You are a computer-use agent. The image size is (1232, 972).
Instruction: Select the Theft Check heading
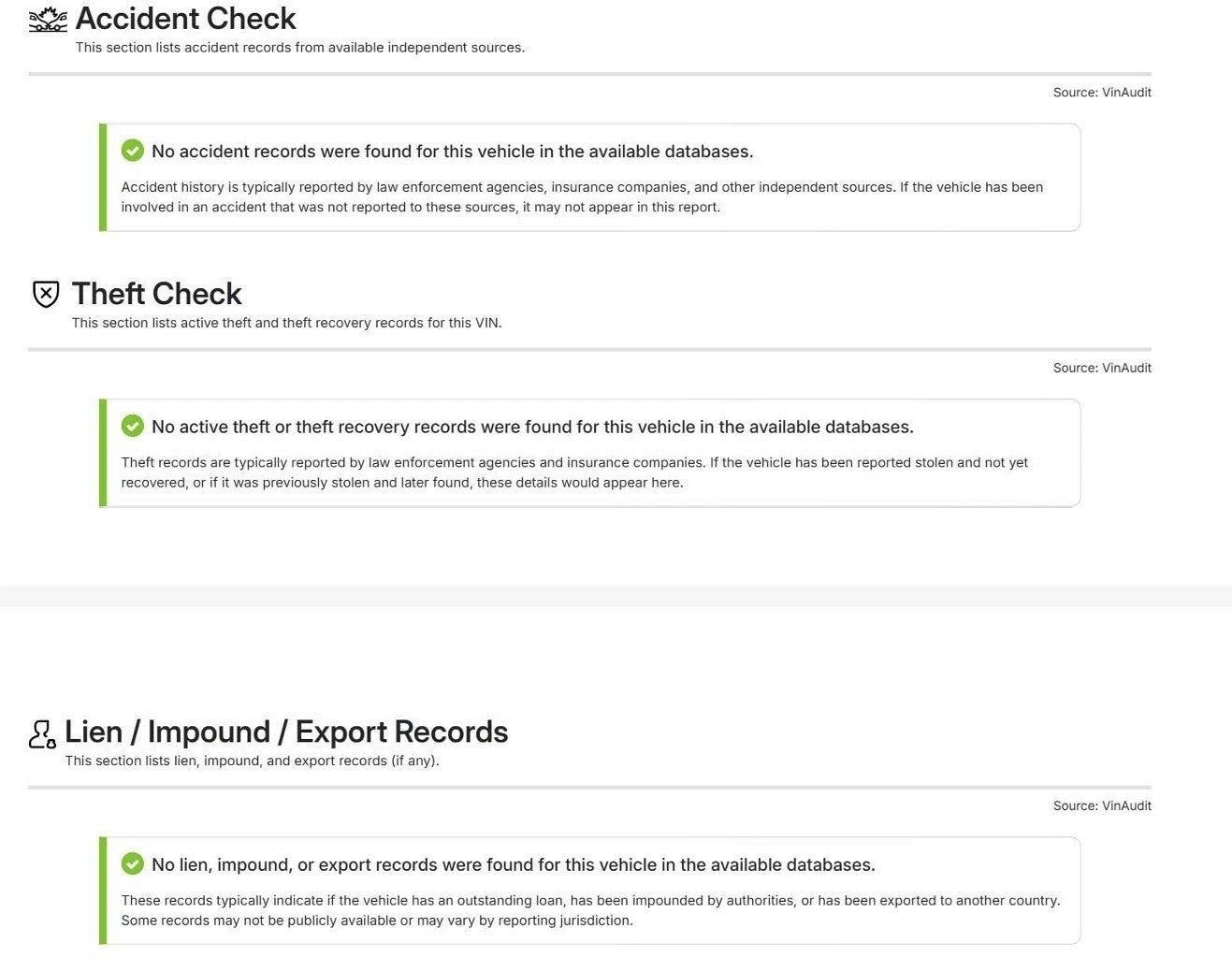[x=156, y=294]
